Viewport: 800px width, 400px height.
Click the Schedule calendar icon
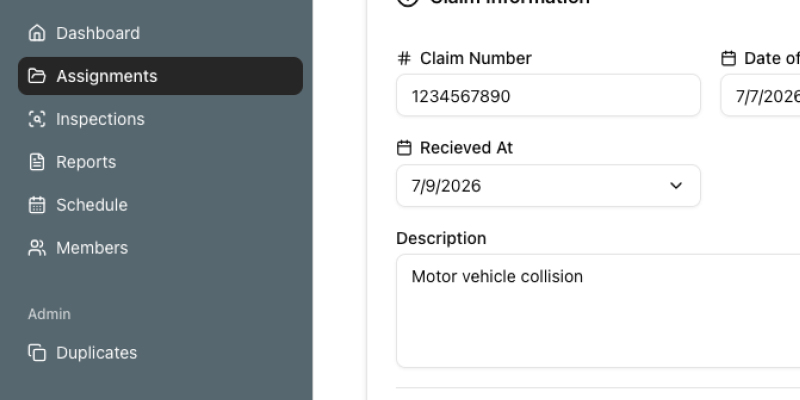pos(37,205)
